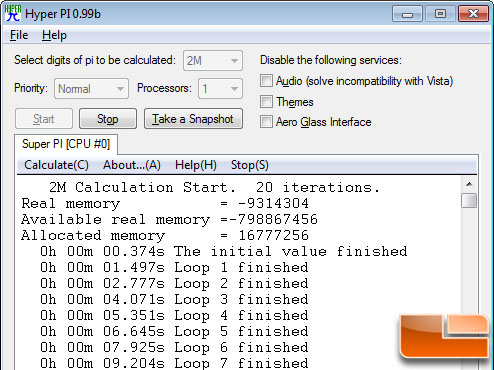Click the greyed-out Start button

pos(44,119)
